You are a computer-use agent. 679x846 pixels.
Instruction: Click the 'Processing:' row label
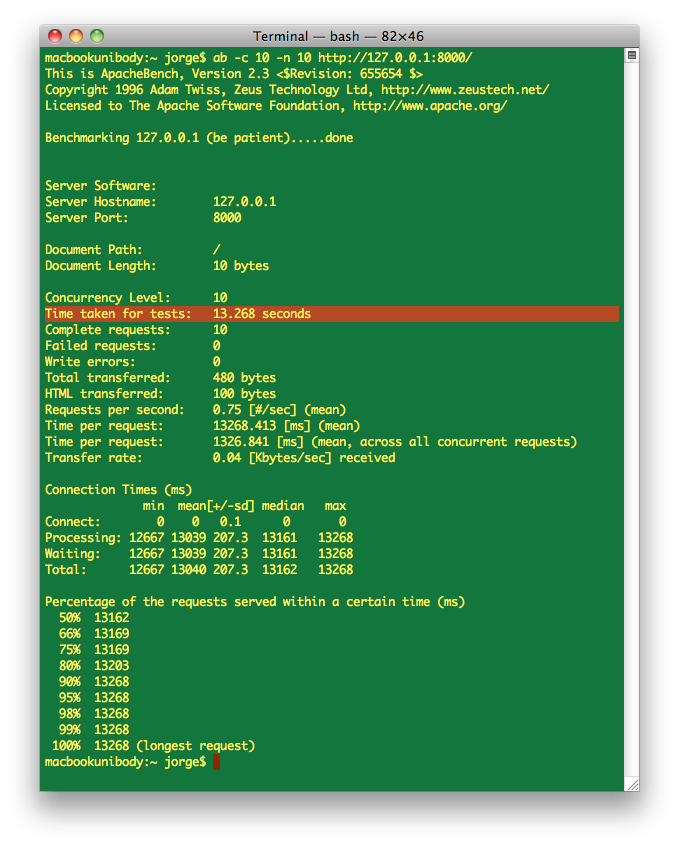coord(83,538)
